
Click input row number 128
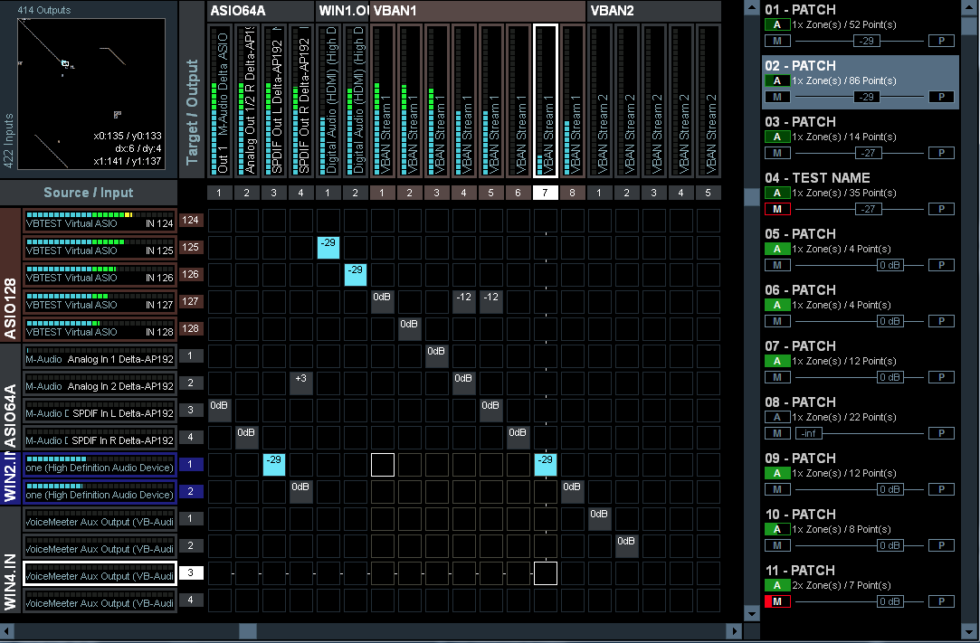coord(191,329)
